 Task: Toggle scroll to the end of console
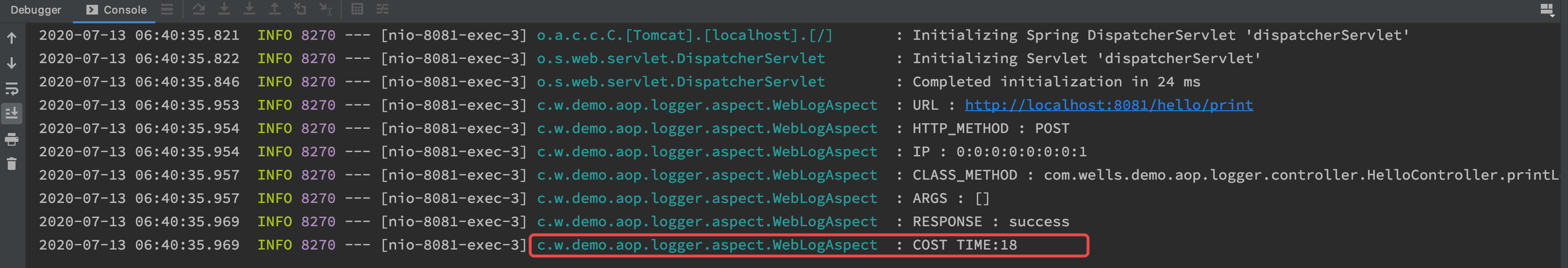coord(12,114)
